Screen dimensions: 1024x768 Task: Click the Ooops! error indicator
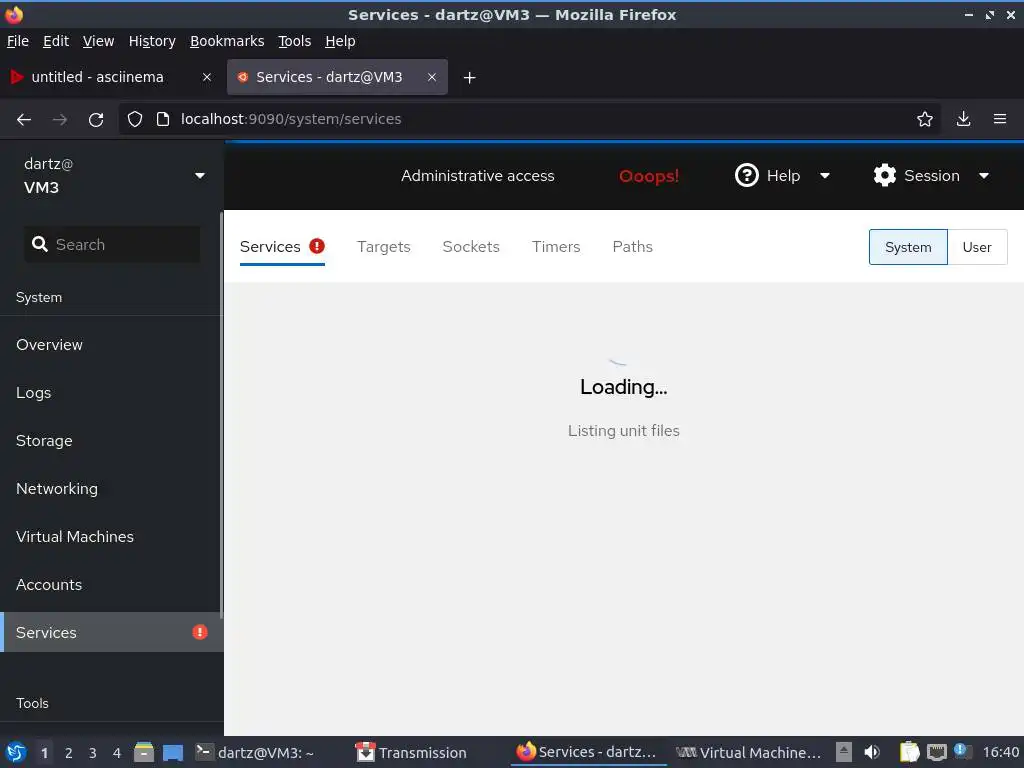click(x=648, y=176)
